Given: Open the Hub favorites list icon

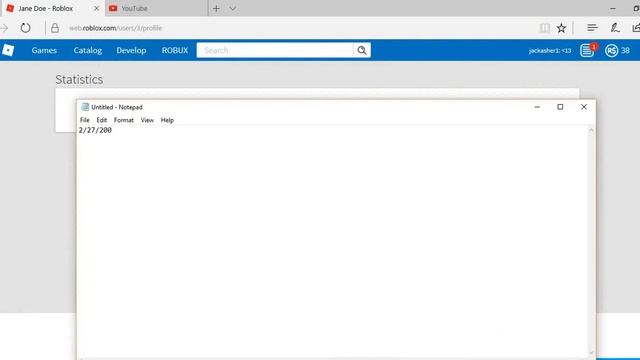Looking at the screenshot, I should coord(592,28).
